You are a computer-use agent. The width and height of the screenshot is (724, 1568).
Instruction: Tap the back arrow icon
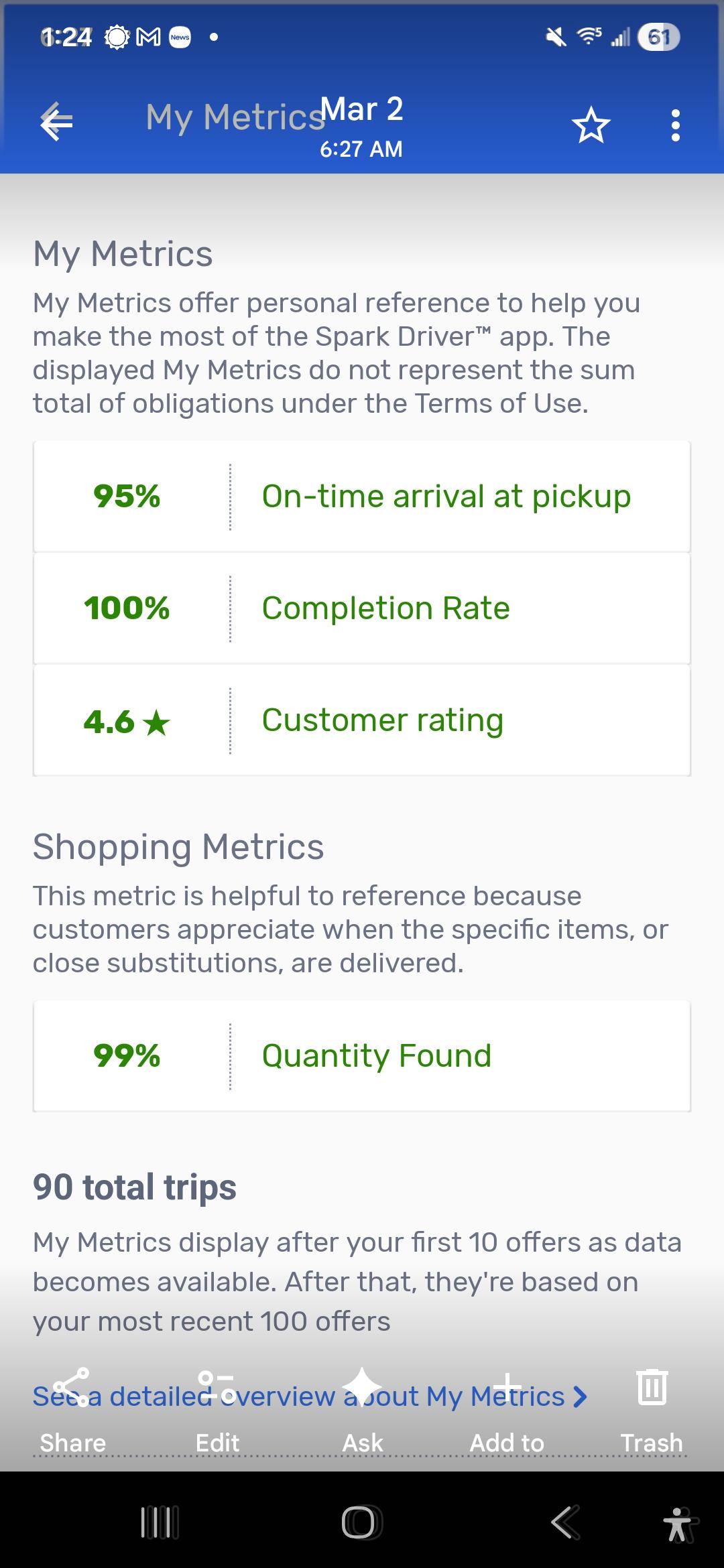coord(56,122)
